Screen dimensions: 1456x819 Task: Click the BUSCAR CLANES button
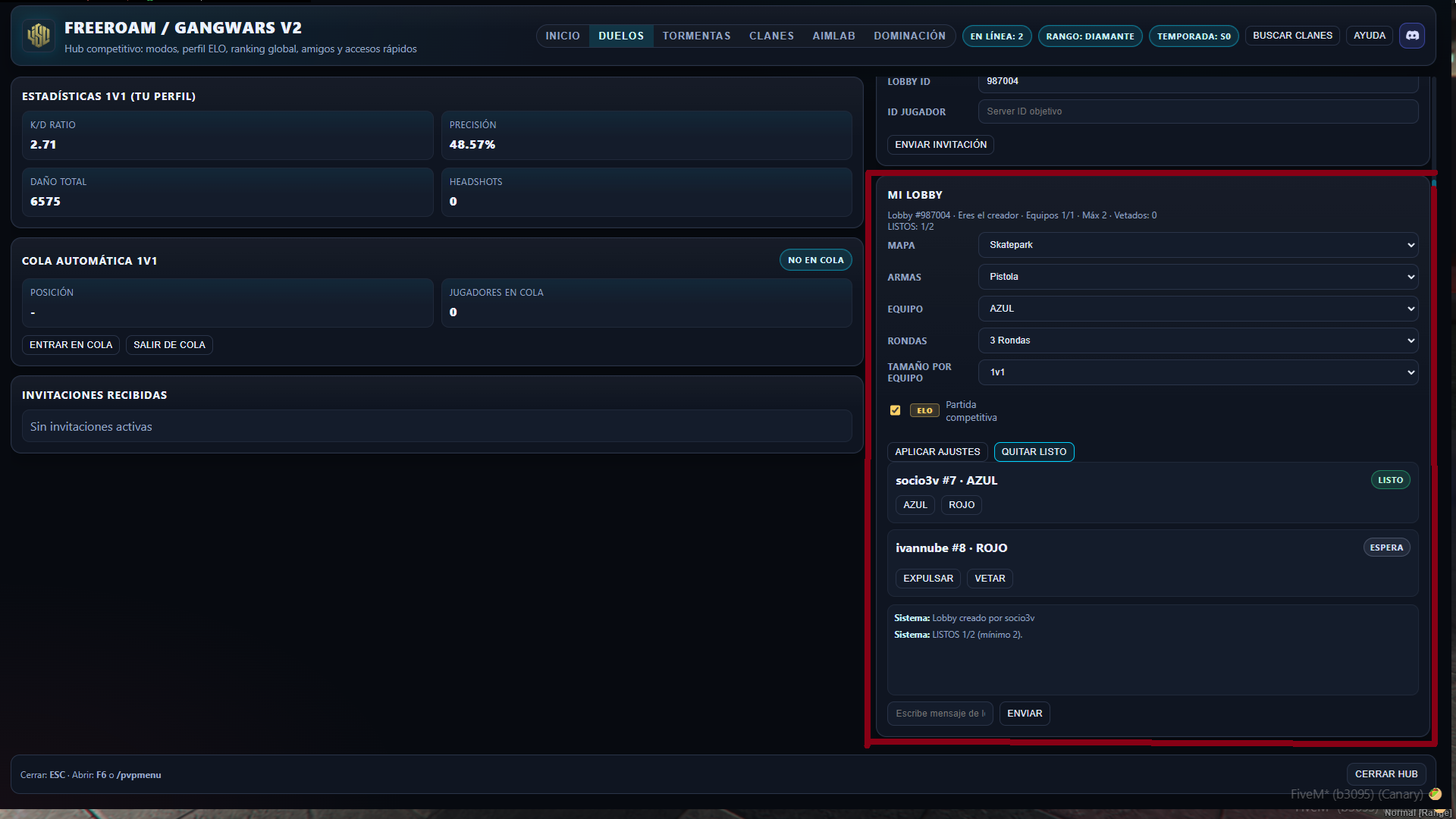click(1292, 36)
